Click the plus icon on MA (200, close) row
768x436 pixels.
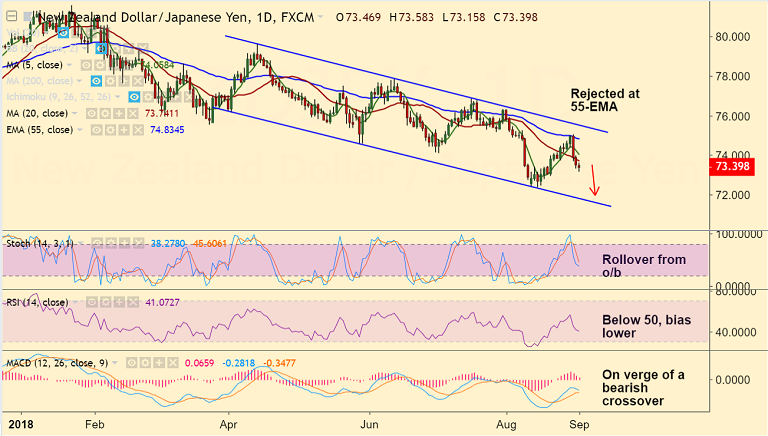tap(124, 81)
